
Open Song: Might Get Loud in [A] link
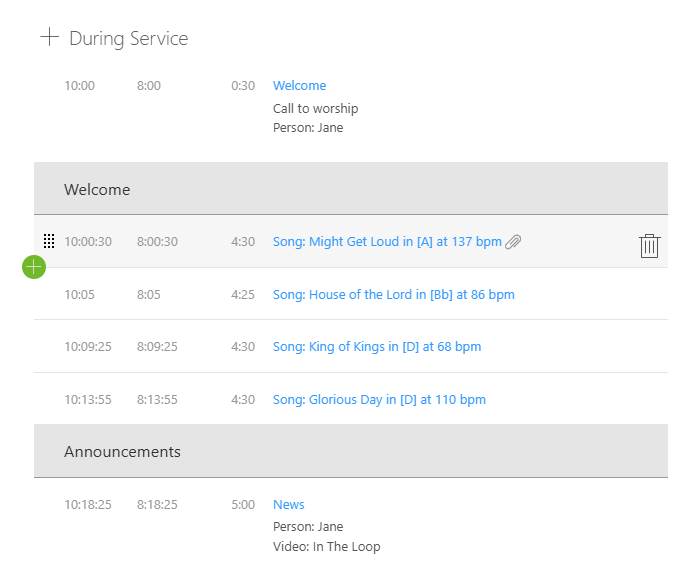pyautogui.click(x=387, y=241)
